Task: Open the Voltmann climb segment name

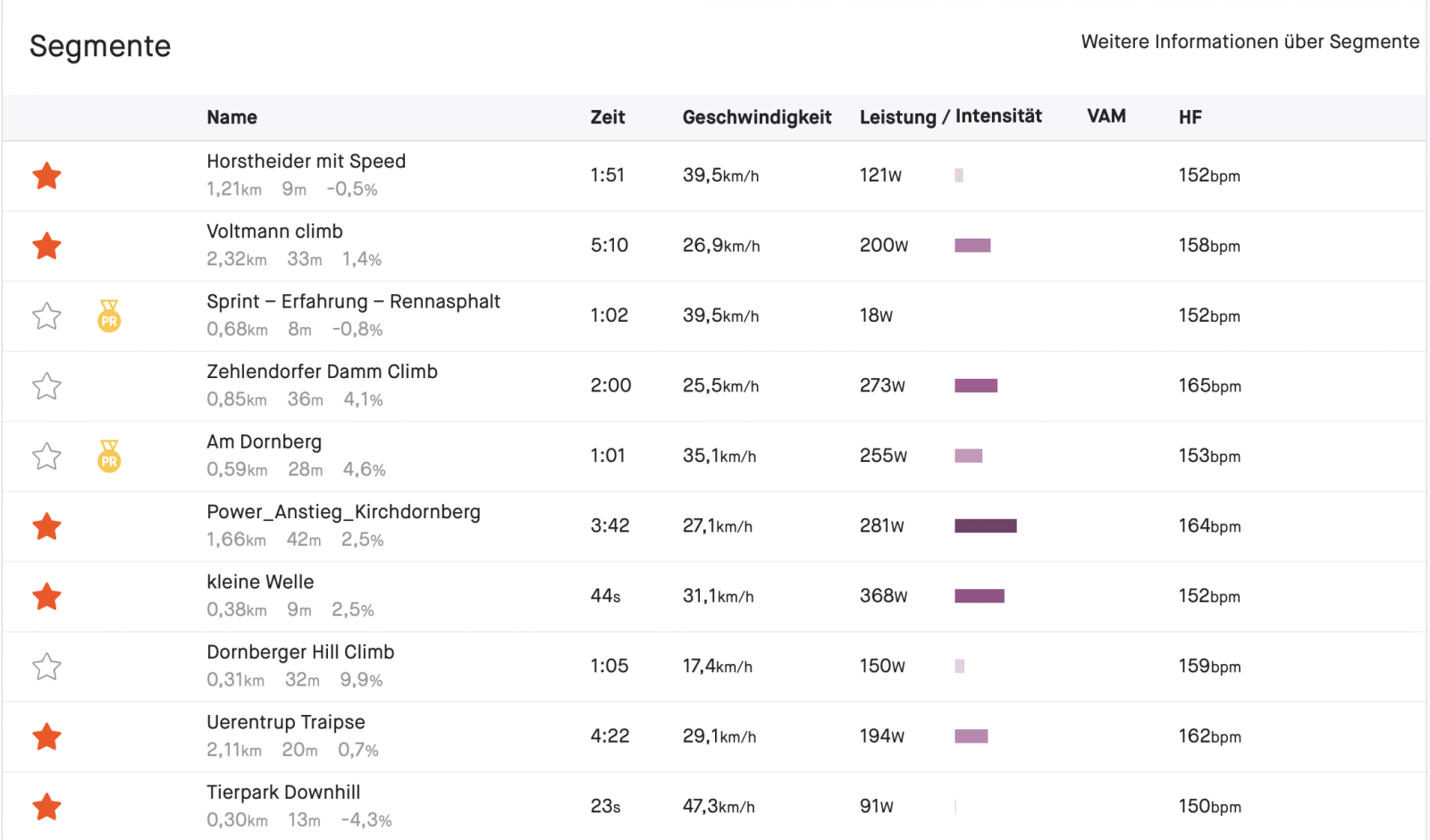Action: (x=274, y=231)
